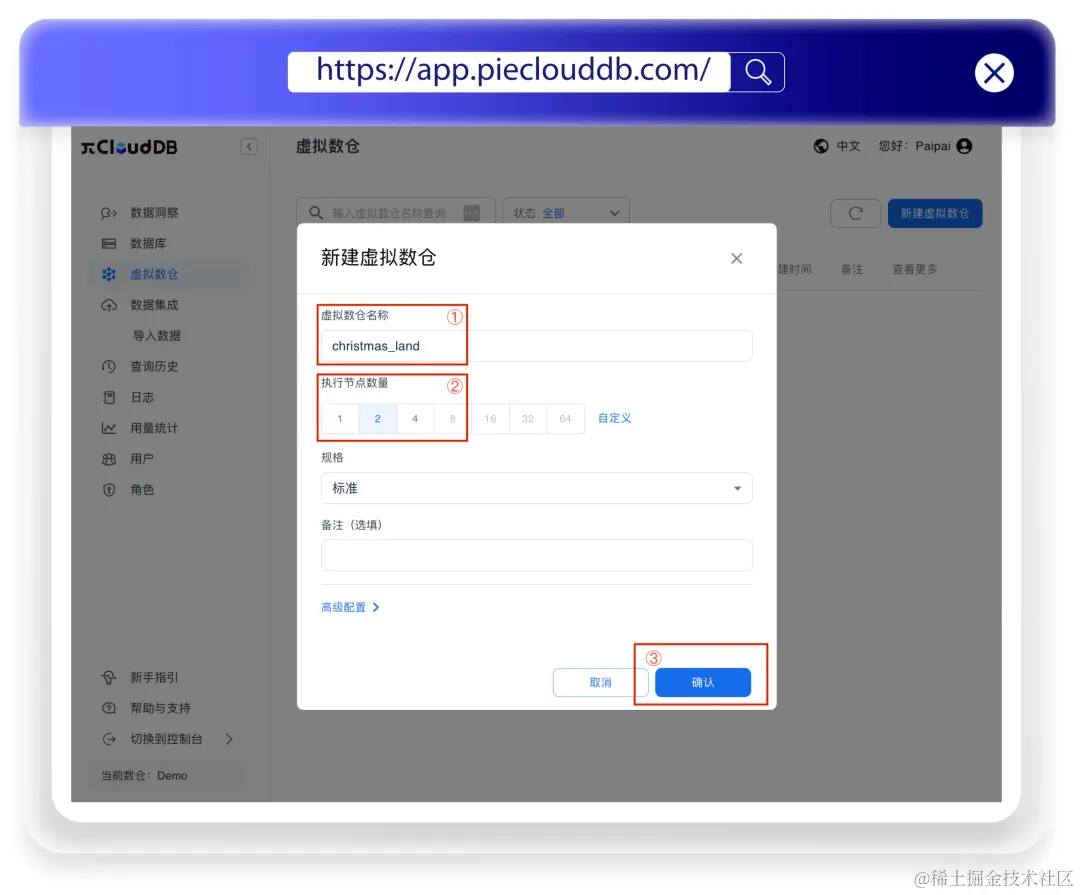The width and height of the screenshot is (1080, 895).
Task: Click the 查询历史 clock icon
Action: pyautogui.click(x=109, y=367)
